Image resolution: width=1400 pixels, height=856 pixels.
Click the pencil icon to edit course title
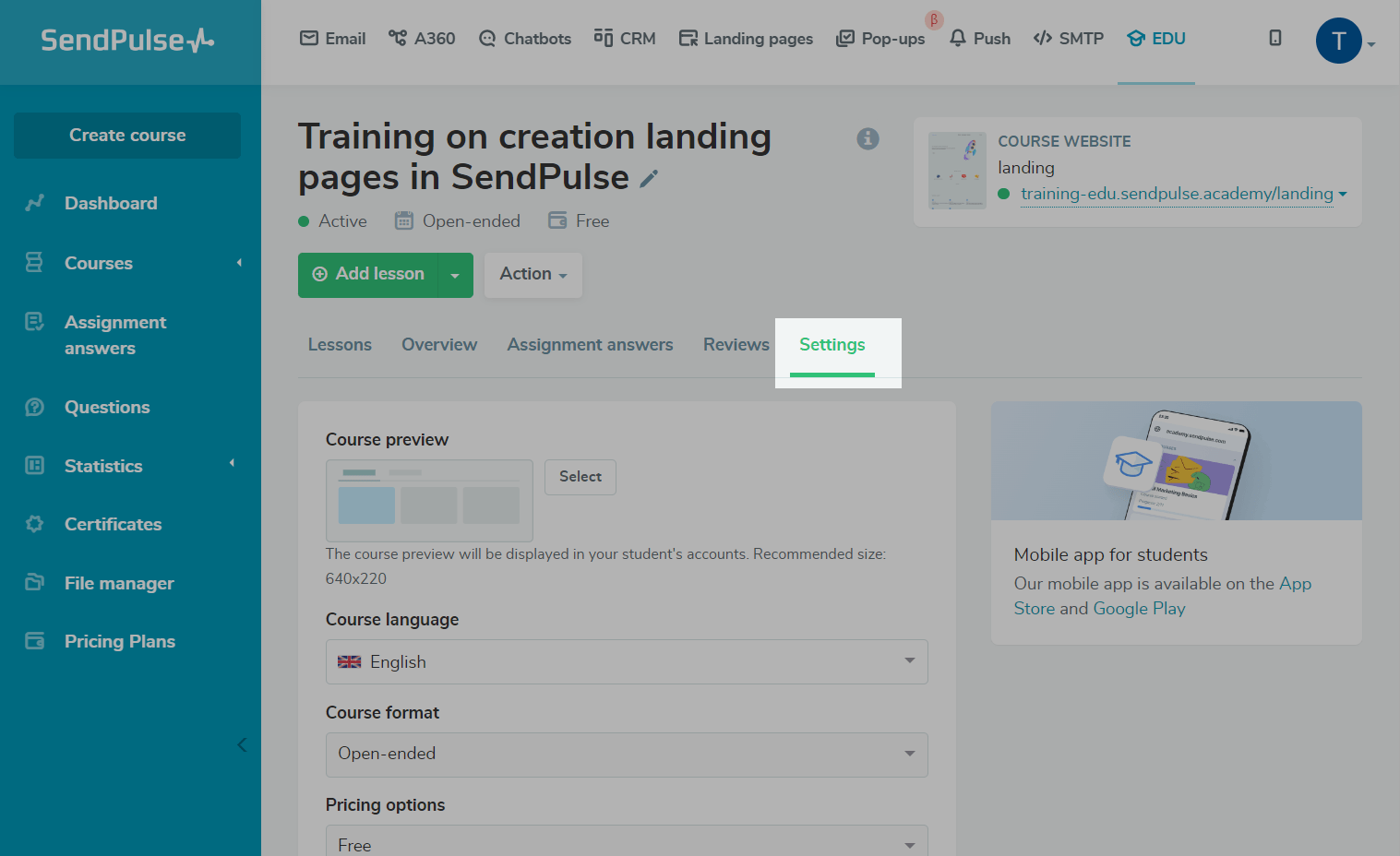[649, 179]
